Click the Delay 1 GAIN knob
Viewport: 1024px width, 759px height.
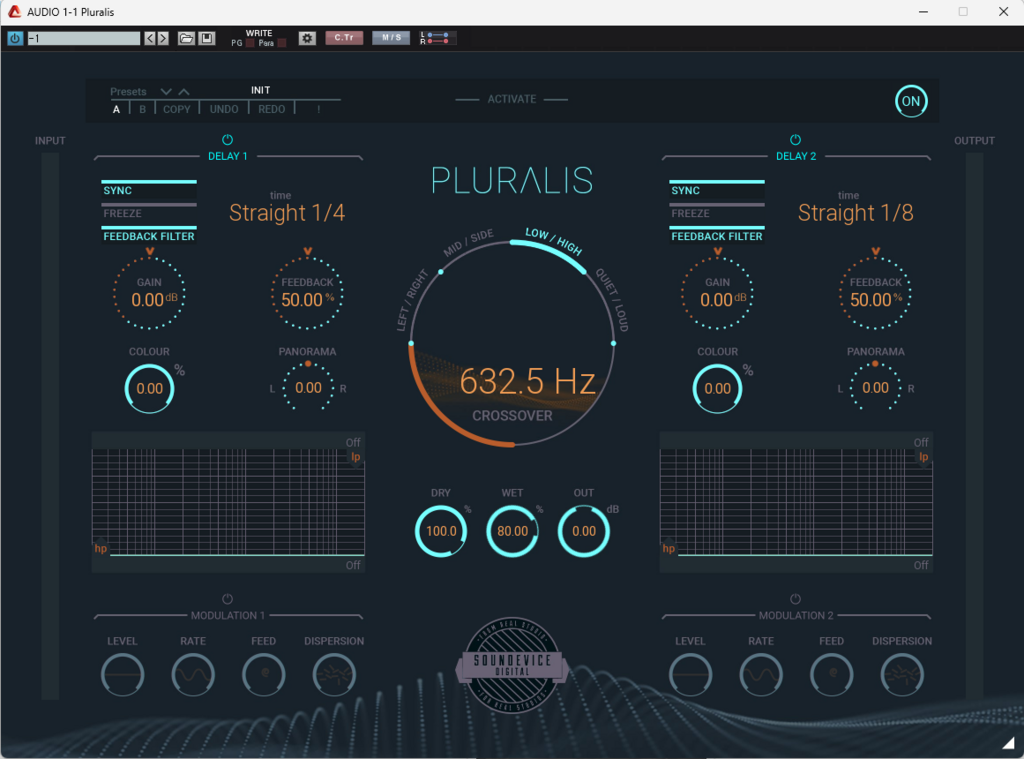click(150, 293)
